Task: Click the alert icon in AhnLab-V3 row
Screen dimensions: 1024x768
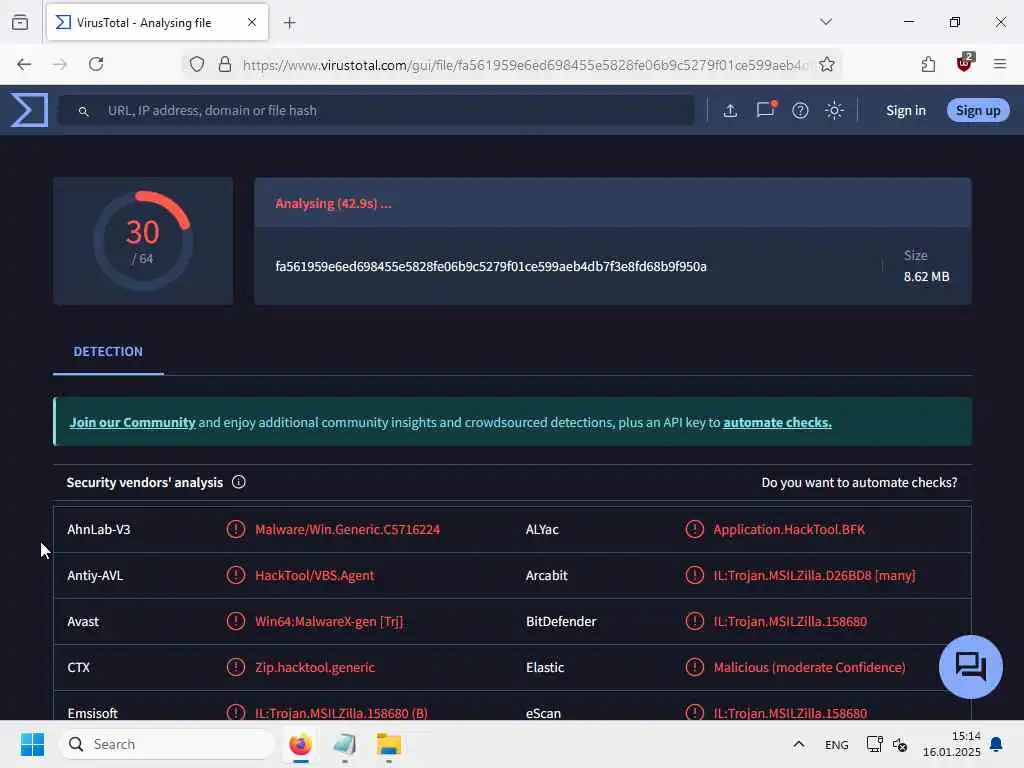Action: [236, 529]
